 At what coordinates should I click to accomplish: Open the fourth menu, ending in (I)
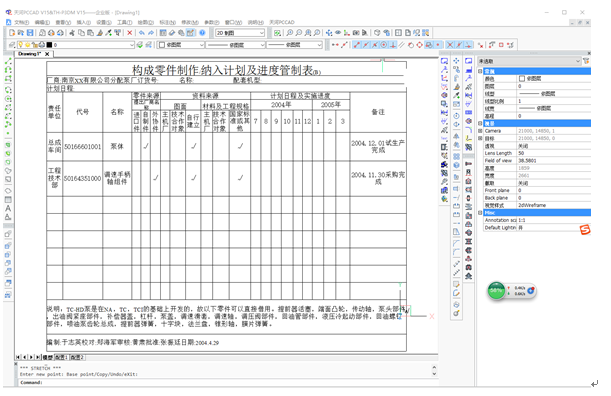coord(84,23)
